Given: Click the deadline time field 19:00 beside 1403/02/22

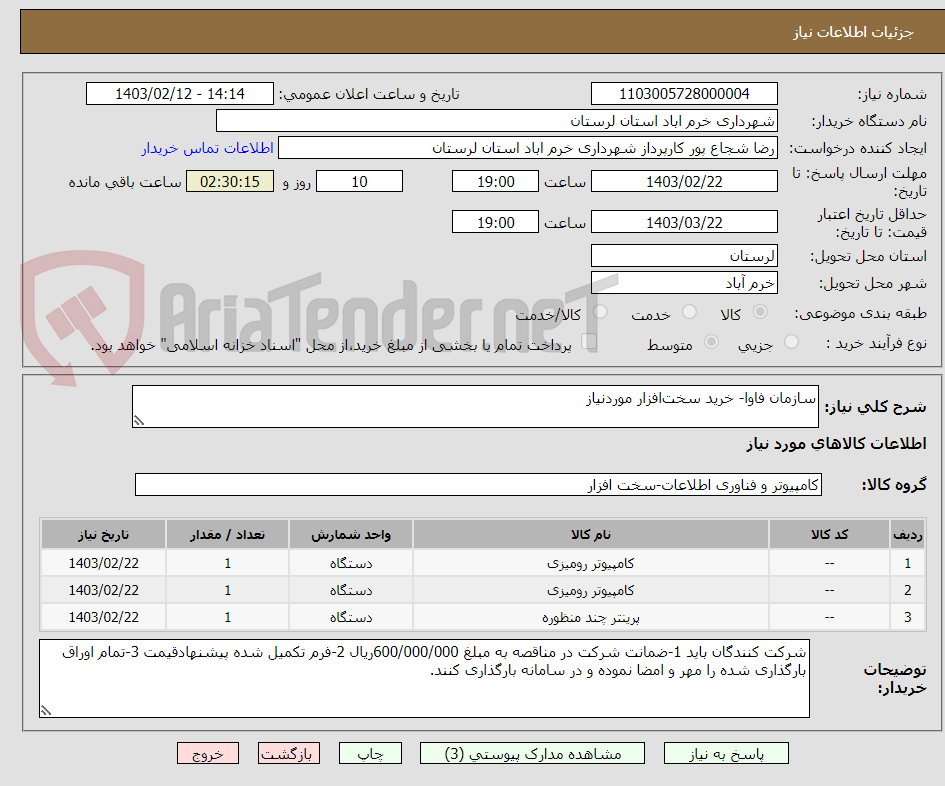Looking at the screenshot, I should [x=495, y=181].
